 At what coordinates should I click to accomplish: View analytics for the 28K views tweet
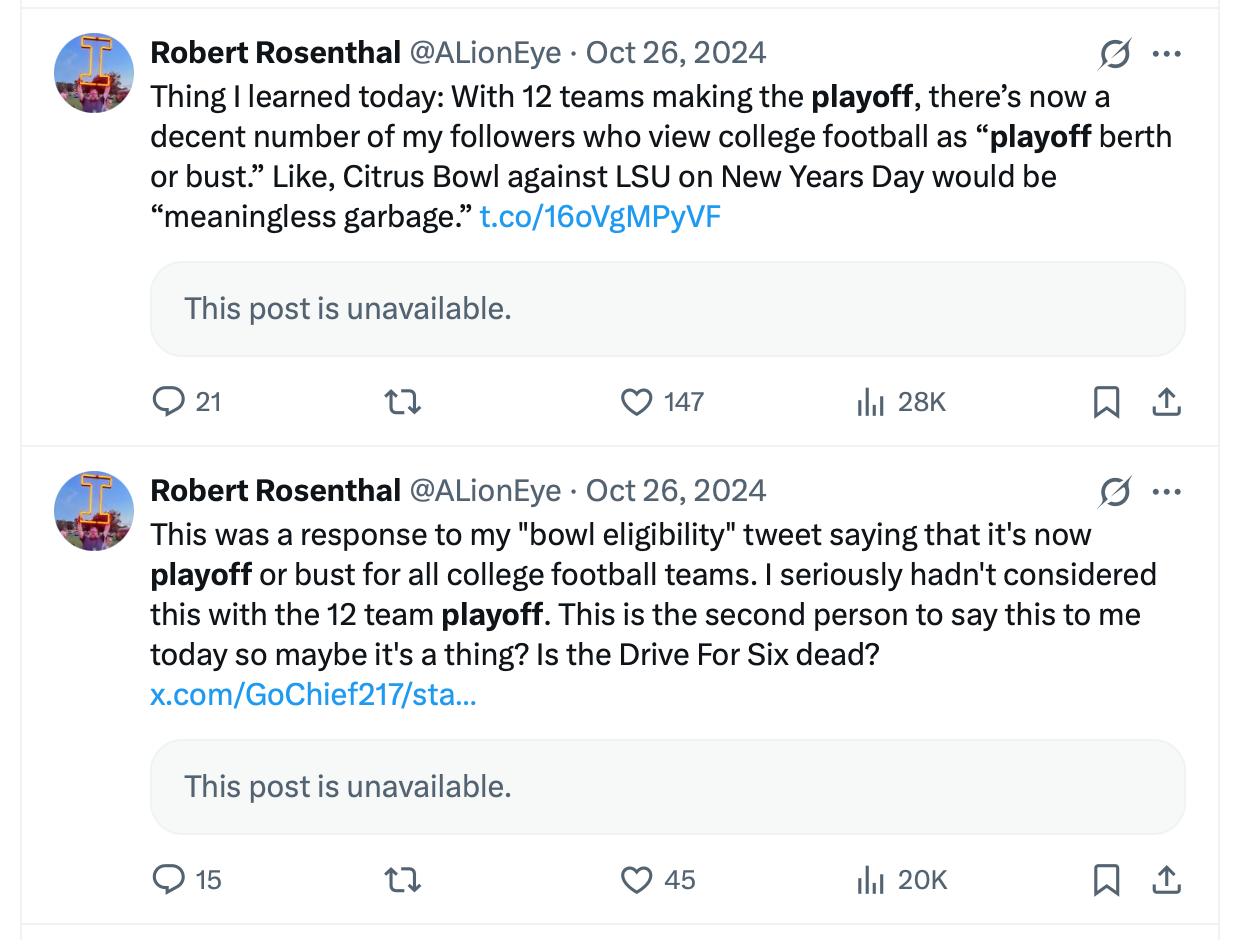coord(871,403)
